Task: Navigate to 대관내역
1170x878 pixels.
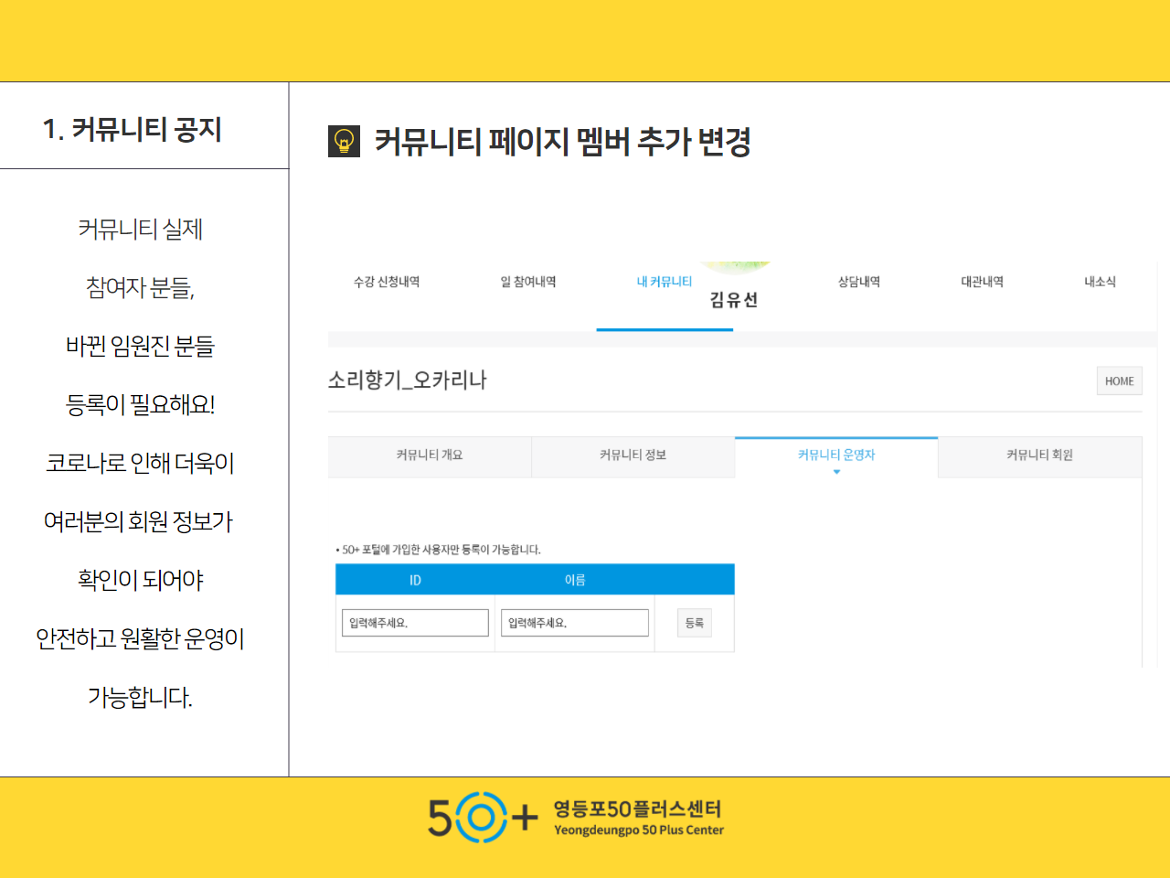Action: point(981,282)
